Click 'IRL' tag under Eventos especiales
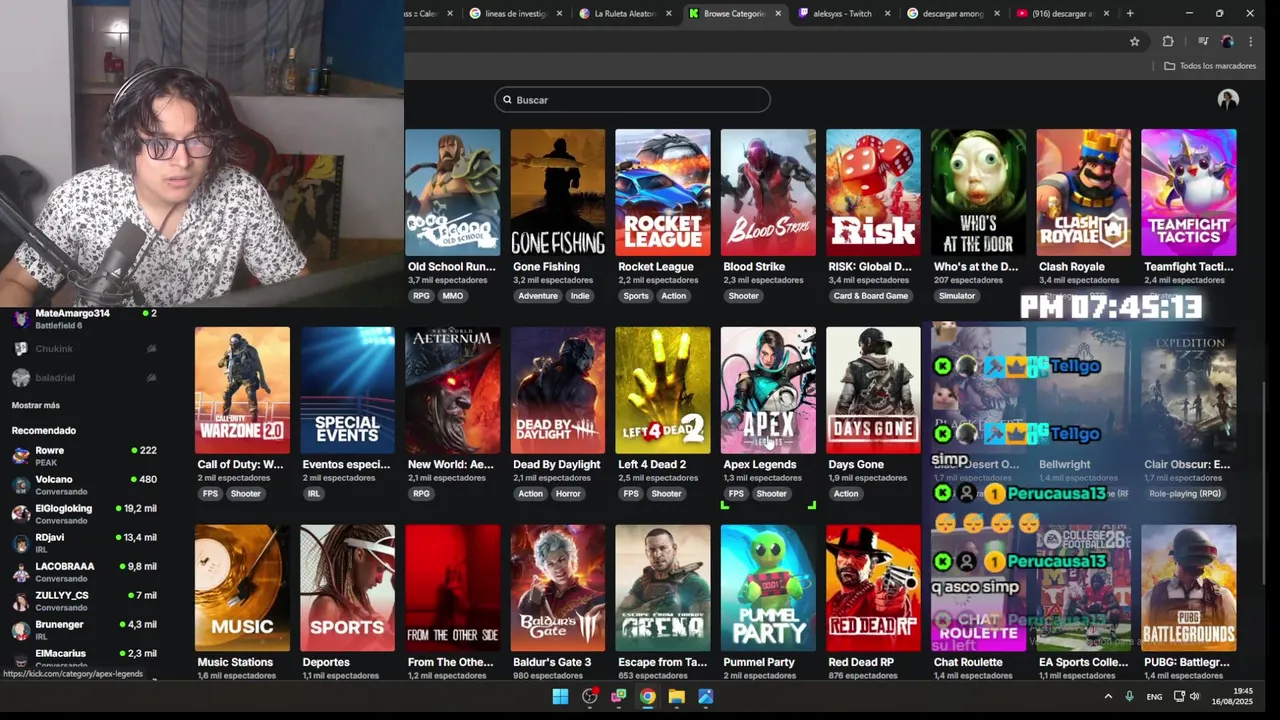This screenshot has height=720, width=1280. (314, 494)
